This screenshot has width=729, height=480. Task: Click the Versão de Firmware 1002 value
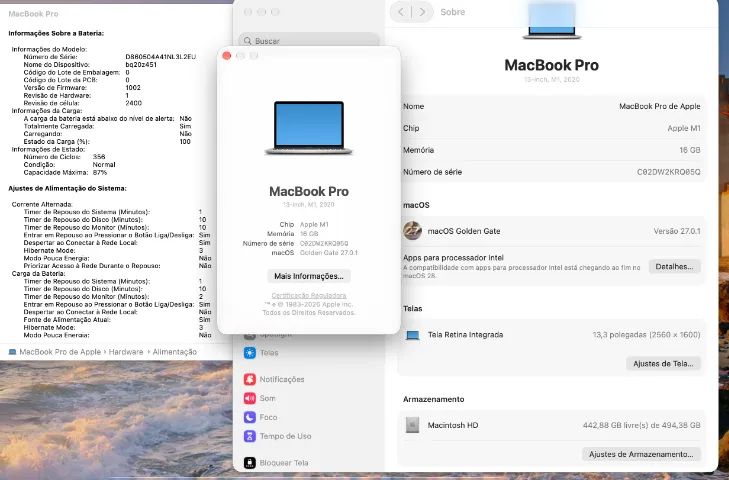pyautogui.click(x=133, y=87)
